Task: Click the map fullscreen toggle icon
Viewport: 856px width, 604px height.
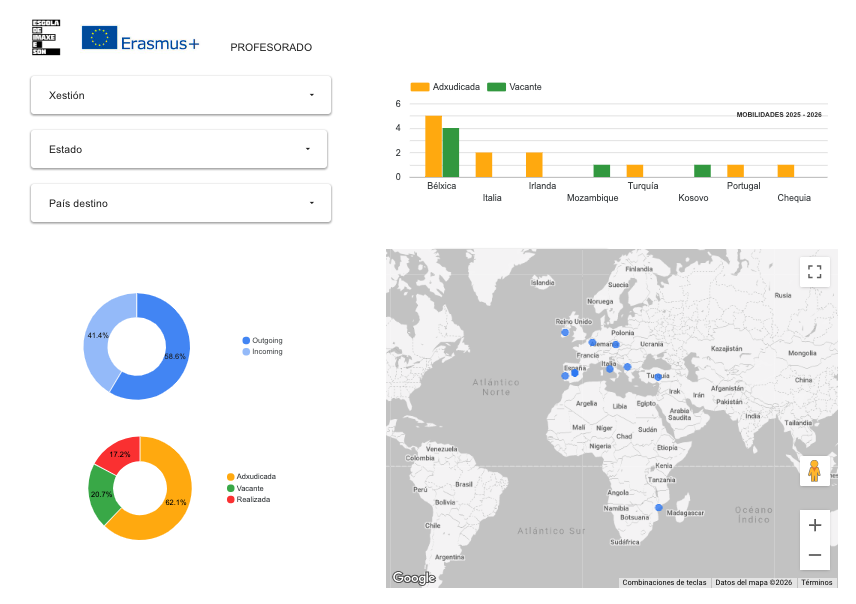Action: (814, 272)
